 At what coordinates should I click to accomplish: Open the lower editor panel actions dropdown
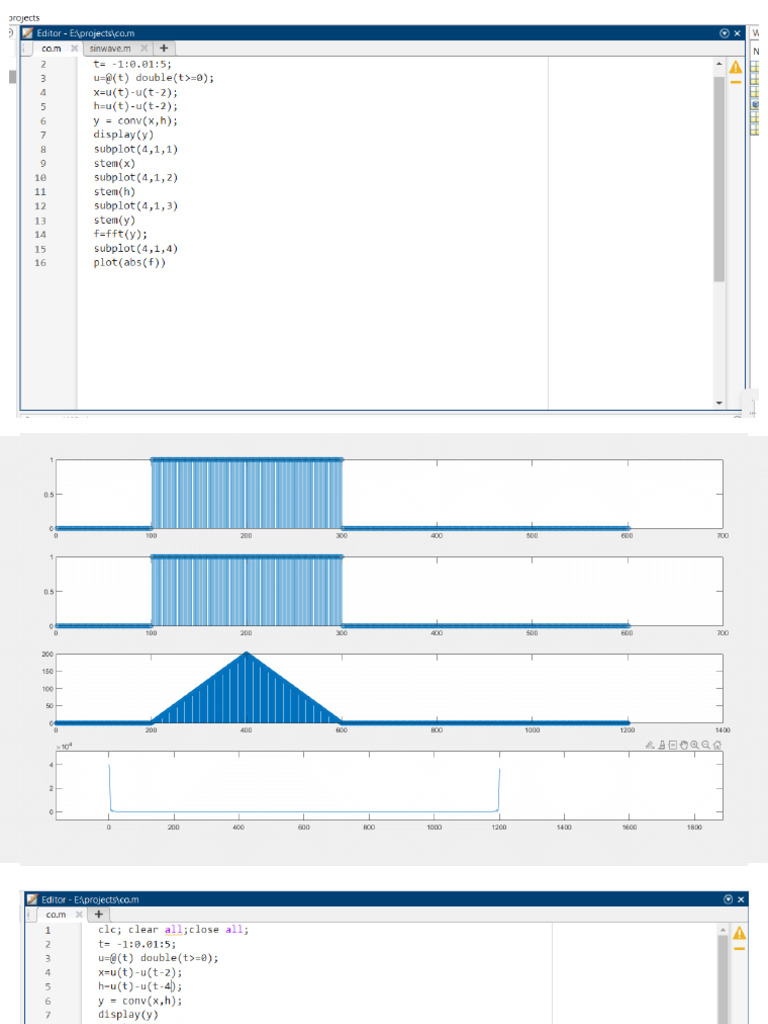726,899
